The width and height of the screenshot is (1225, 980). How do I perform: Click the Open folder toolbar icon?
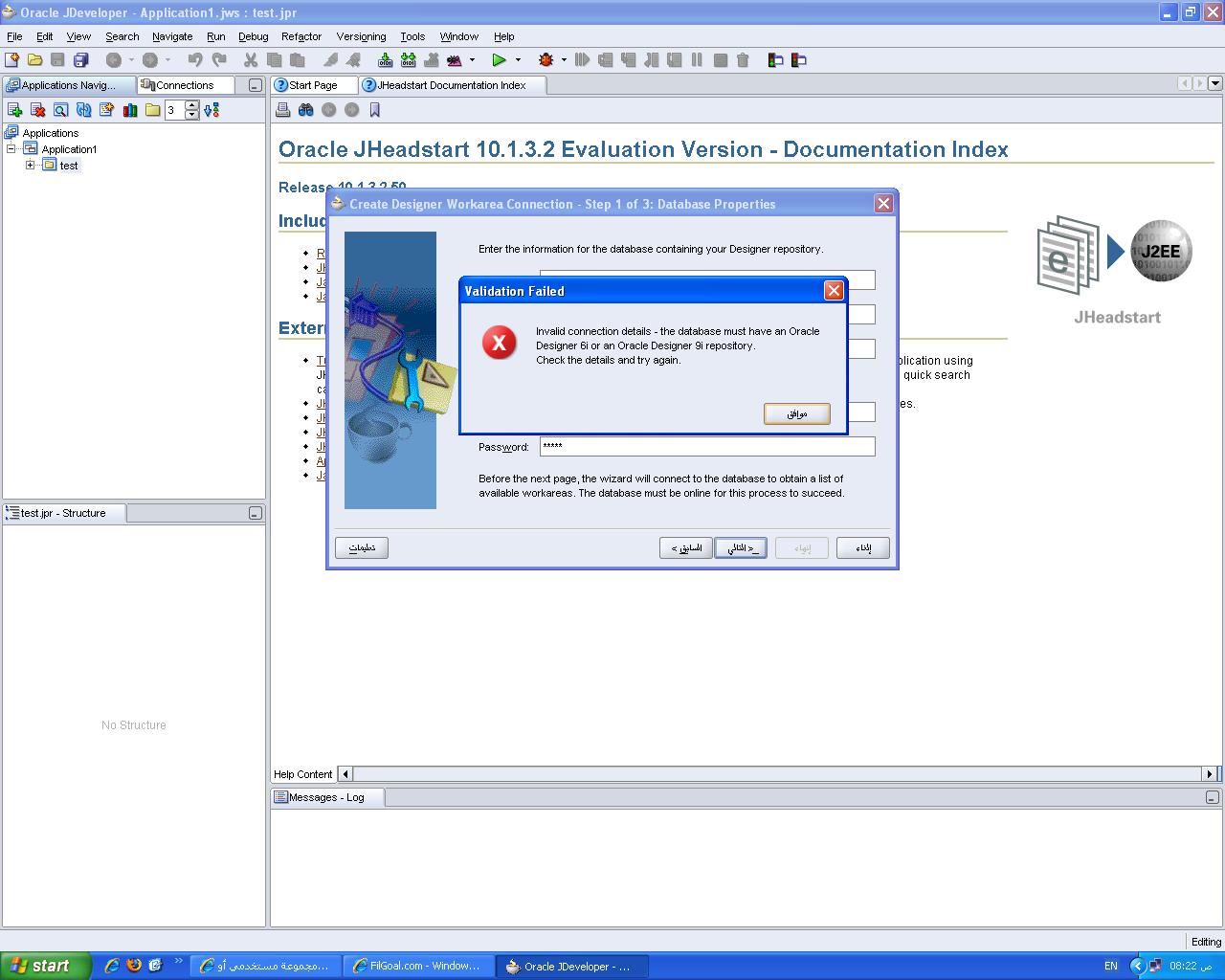35,60
